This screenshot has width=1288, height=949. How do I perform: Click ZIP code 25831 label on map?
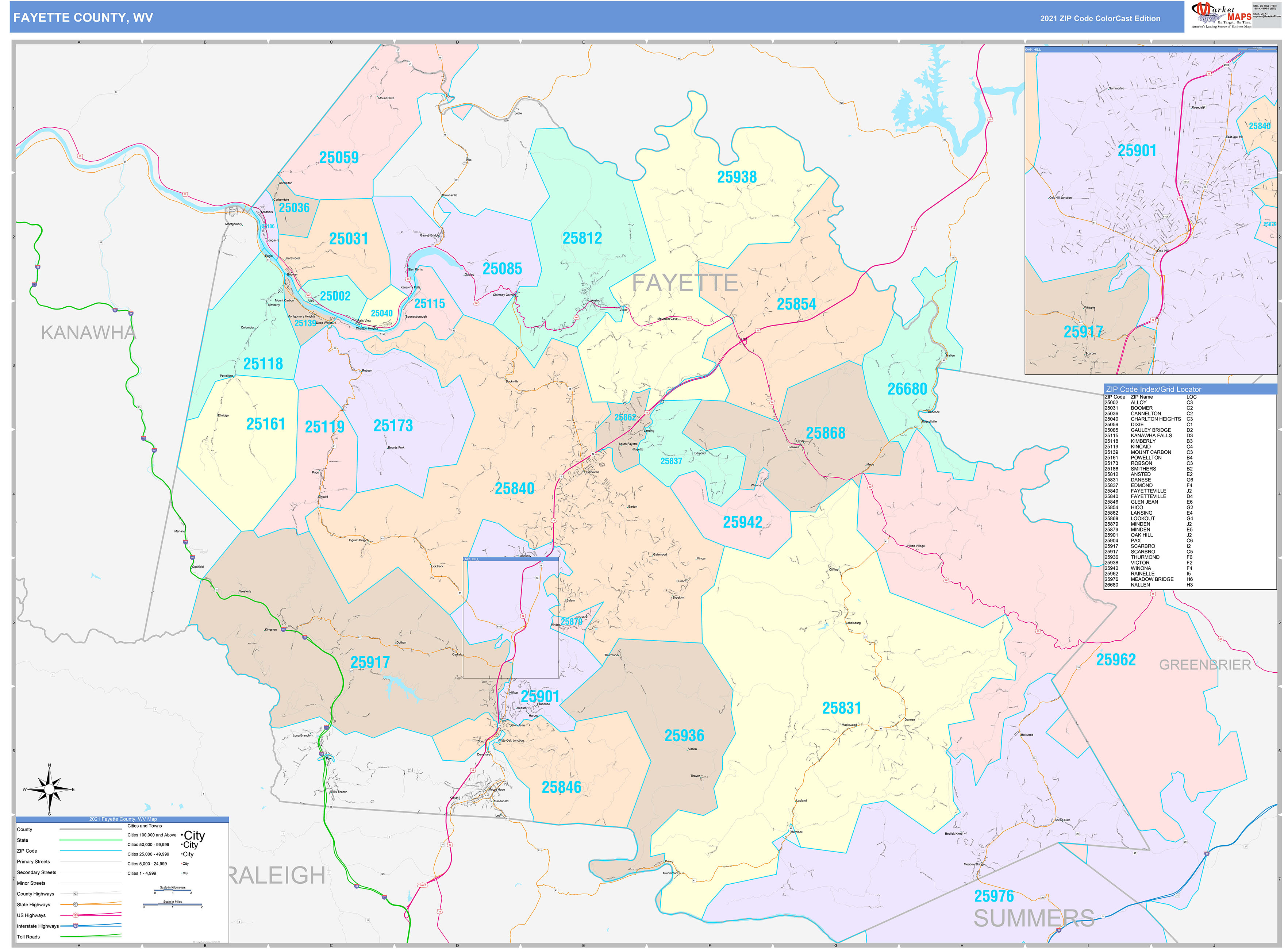click(841, 708)
